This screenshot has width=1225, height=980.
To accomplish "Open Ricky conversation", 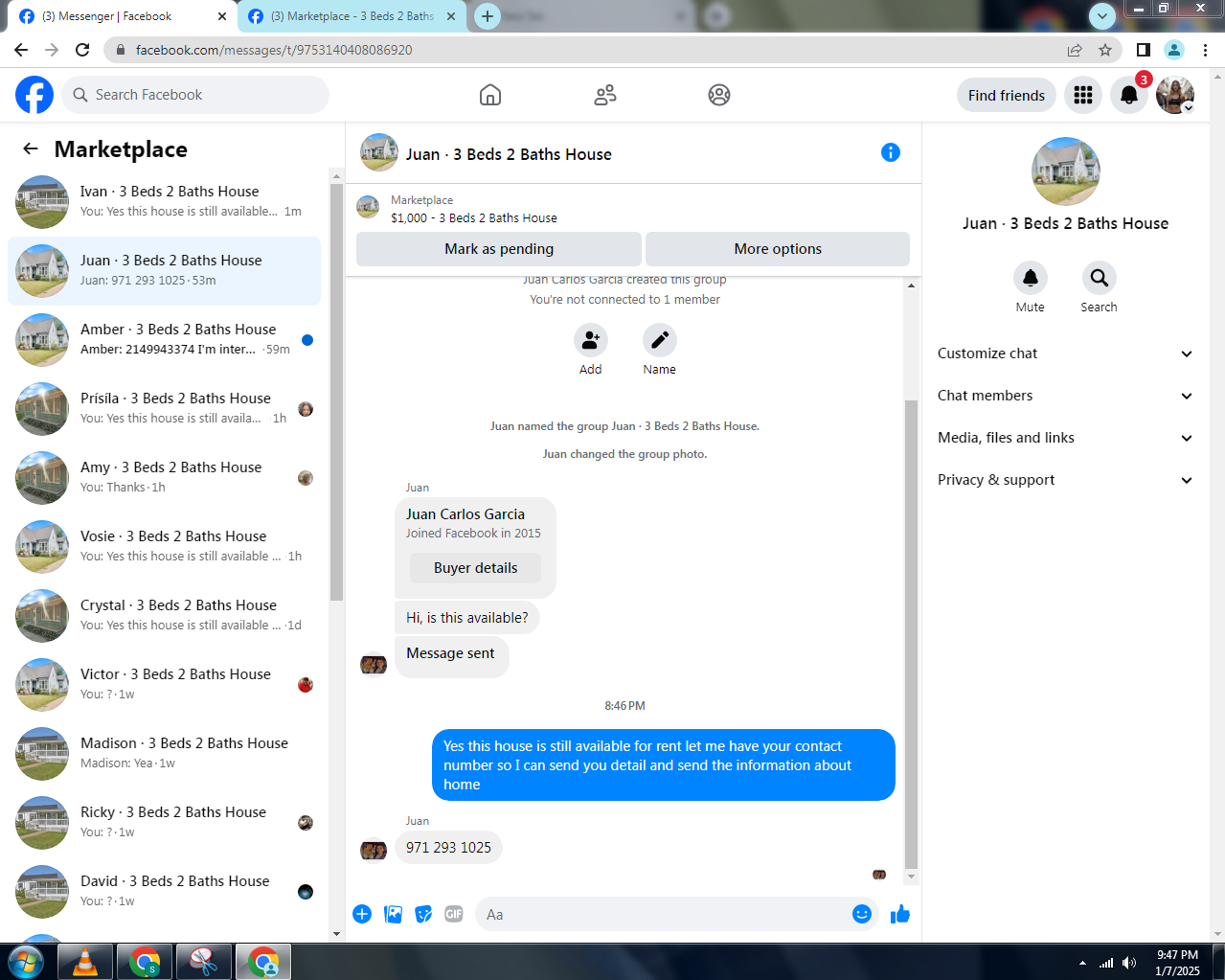I will tap(164, 822).
